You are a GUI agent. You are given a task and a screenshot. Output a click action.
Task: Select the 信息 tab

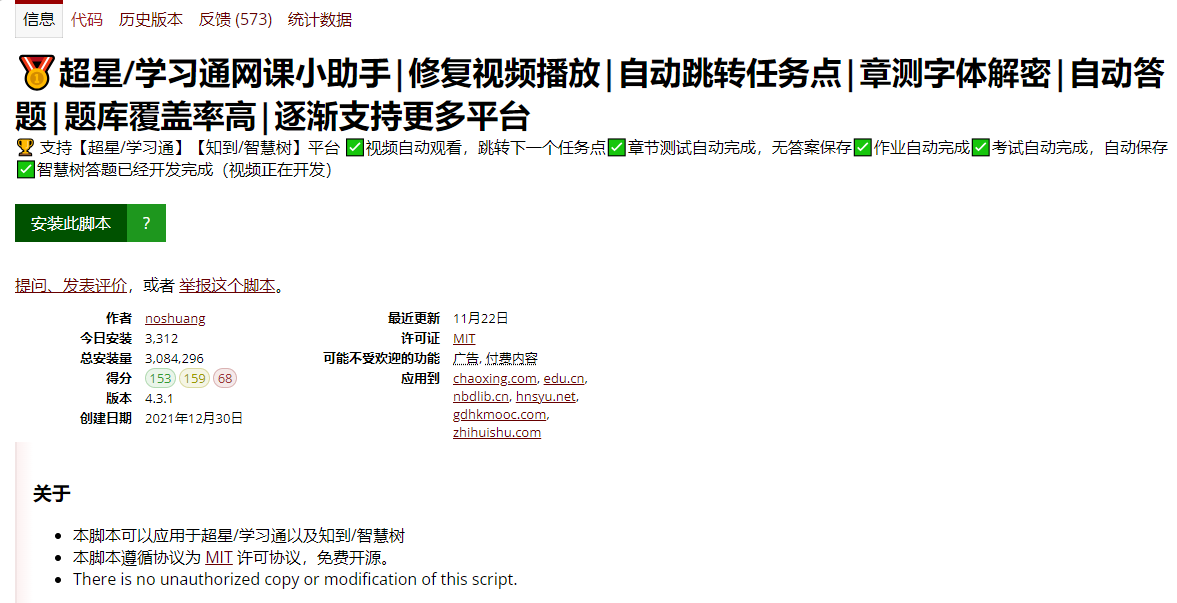tap(38, 19)
